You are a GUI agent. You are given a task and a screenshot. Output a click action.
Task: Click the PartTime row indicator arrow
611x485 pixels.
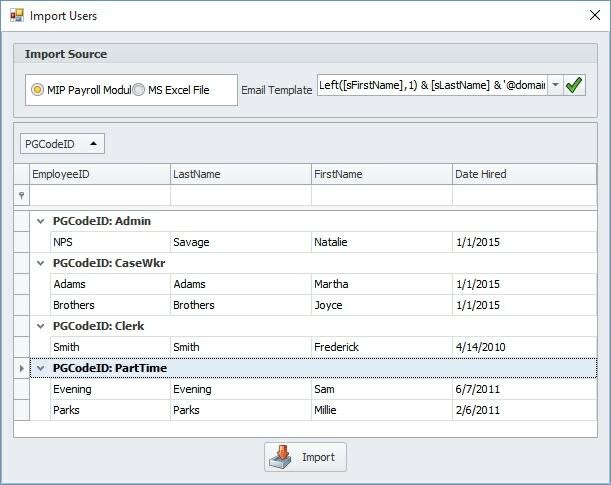coord(22,368)
